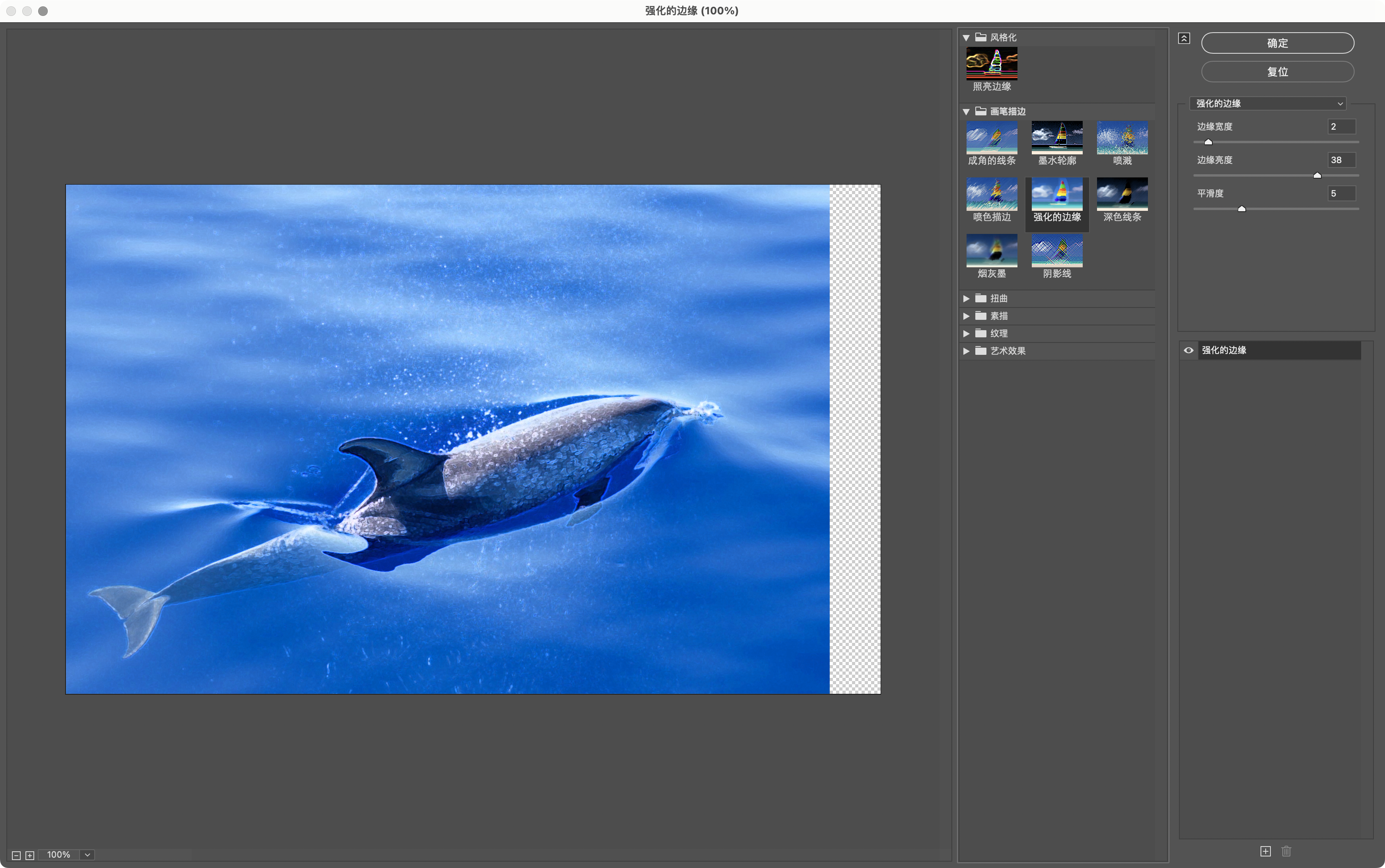Click the 风格化 folder icon
This screenshot has width=1385, height=868.
tap(981, 37)
